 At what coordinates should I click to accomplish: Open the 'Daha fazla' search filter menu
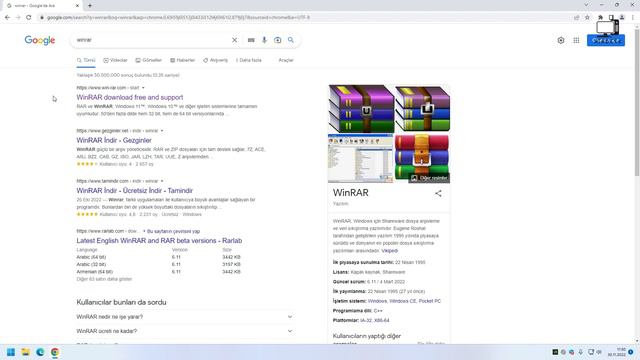tap(249, 60)
